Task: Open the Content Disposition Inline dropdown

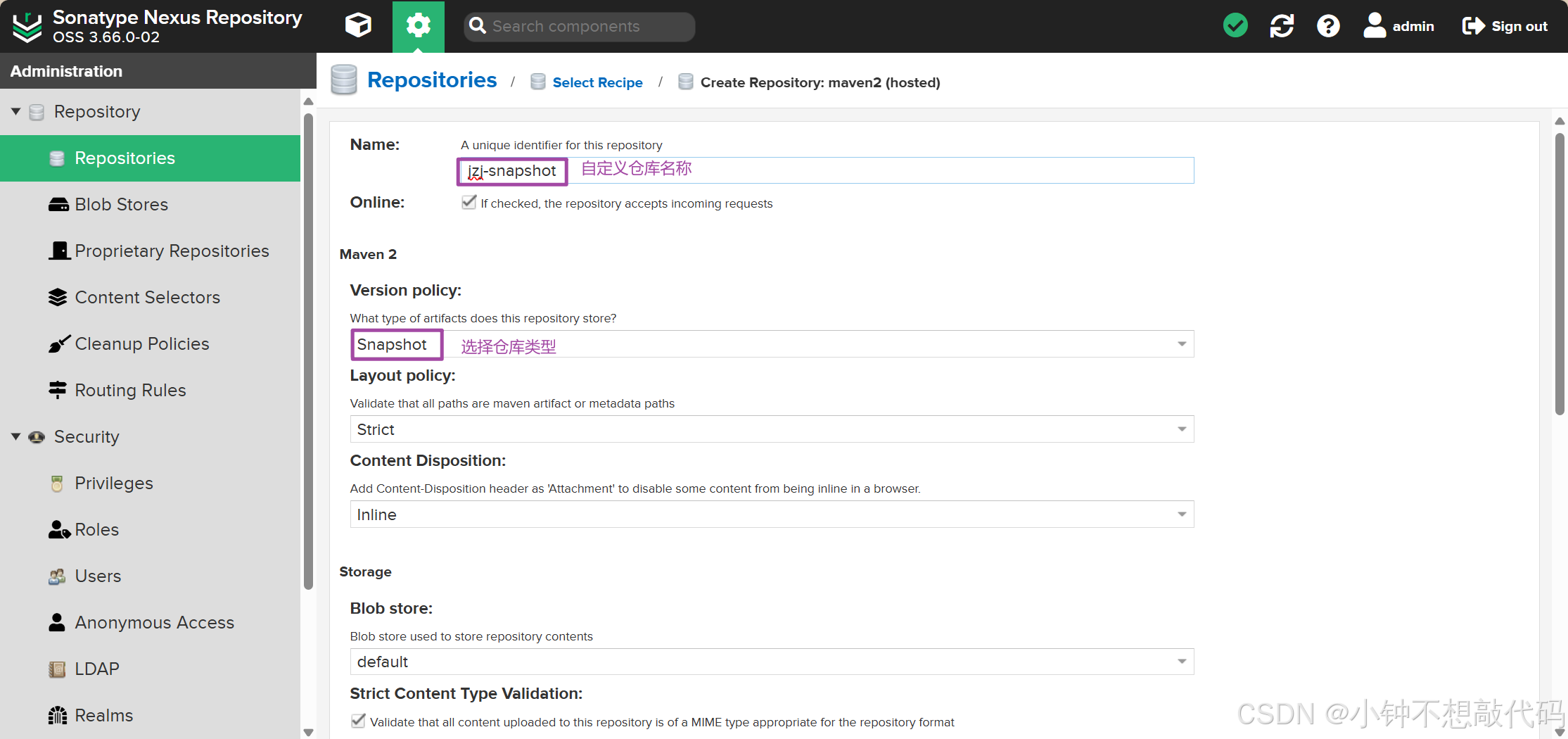Action: pyautogui.click(x=772, y=514)
